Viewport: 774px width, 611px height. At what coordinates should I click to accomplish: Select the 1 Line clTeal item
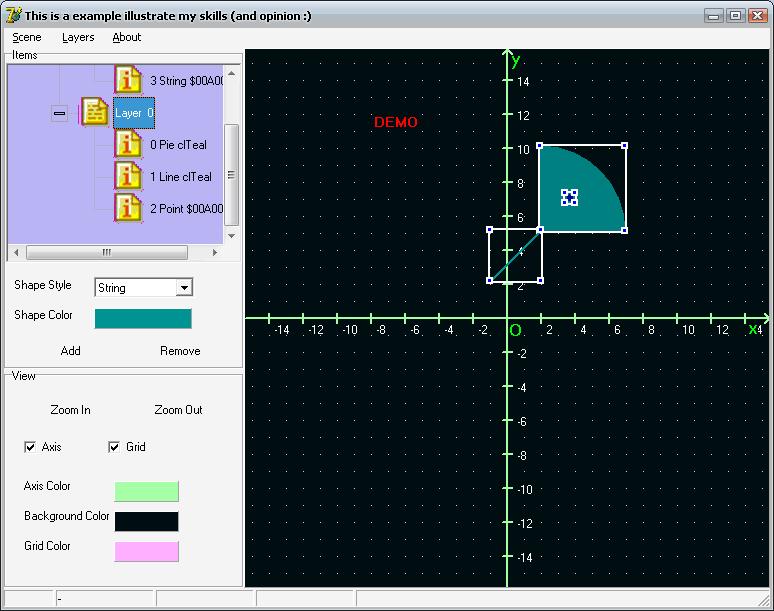181,177
